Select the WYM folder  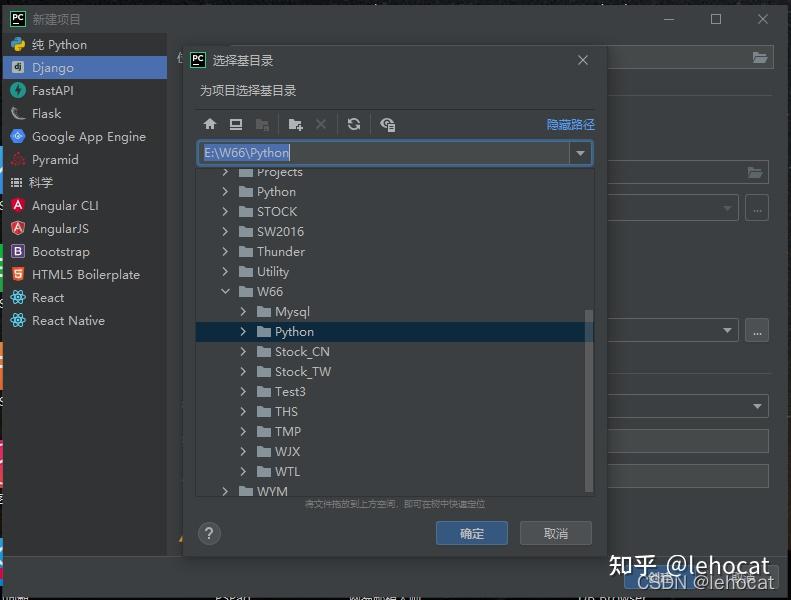(272, 491)
